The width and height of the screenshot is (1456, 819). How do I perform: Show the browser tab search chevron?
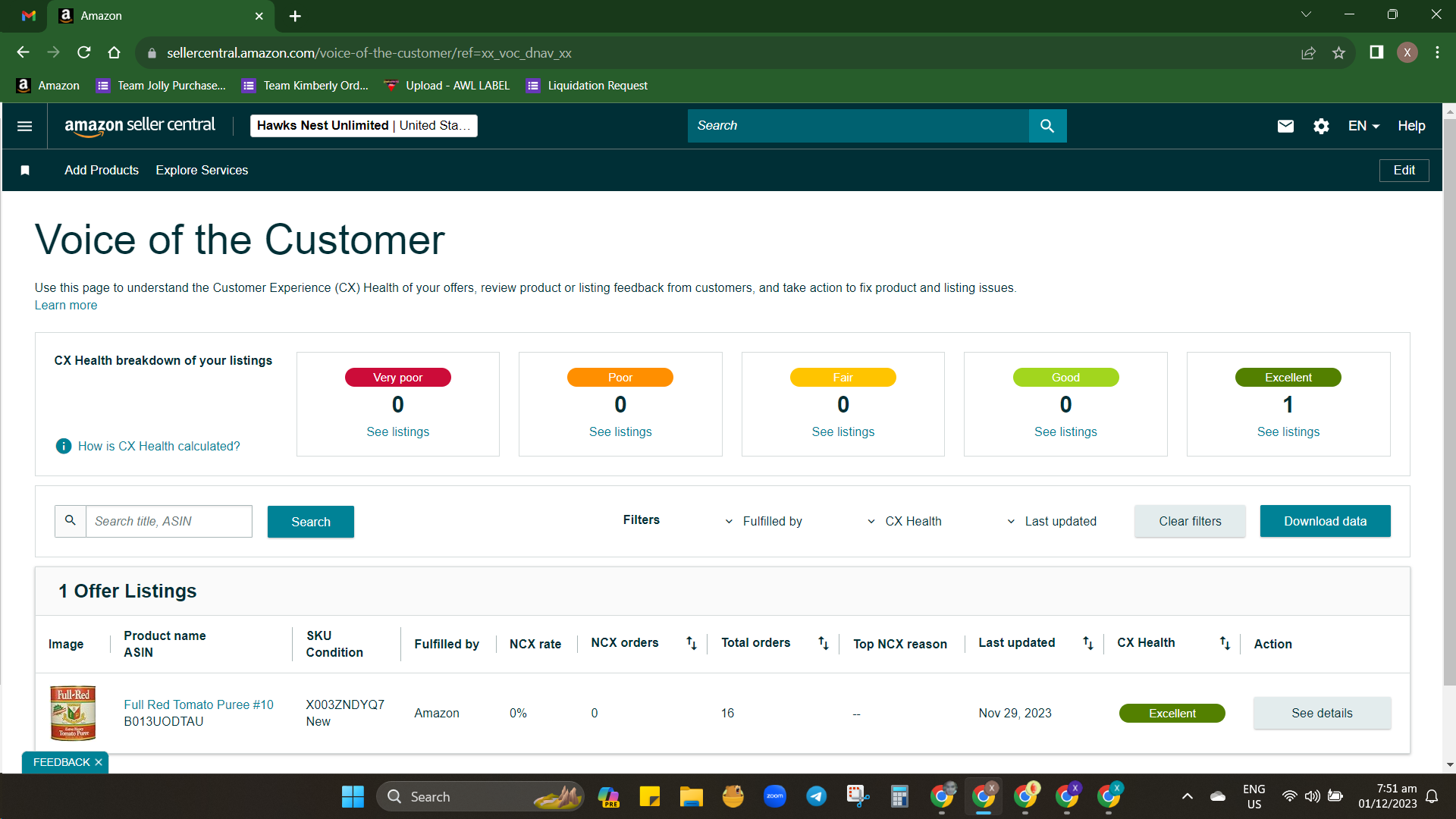coord(1306,14)
